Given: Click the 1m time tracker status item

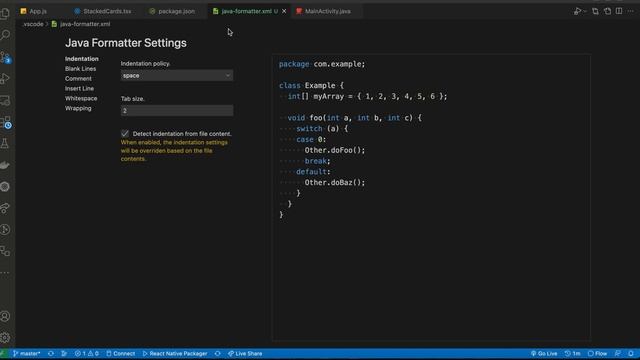Looking at the screenshot, I should point(572,353).
